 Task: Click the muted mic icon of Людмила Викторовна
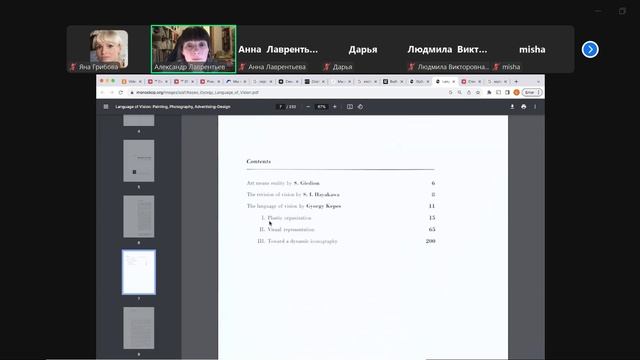click(x=411, y=67)
